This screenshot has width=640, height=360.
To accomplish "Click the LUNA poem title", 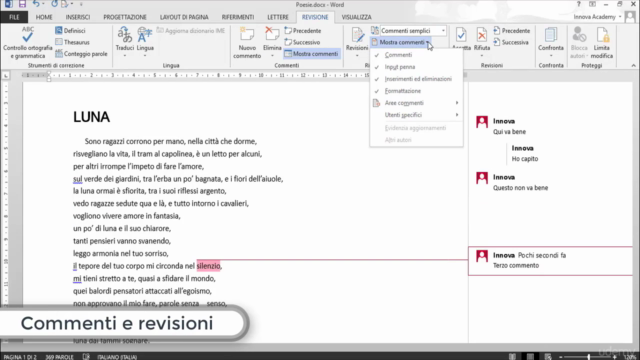I will coord(91,117).
